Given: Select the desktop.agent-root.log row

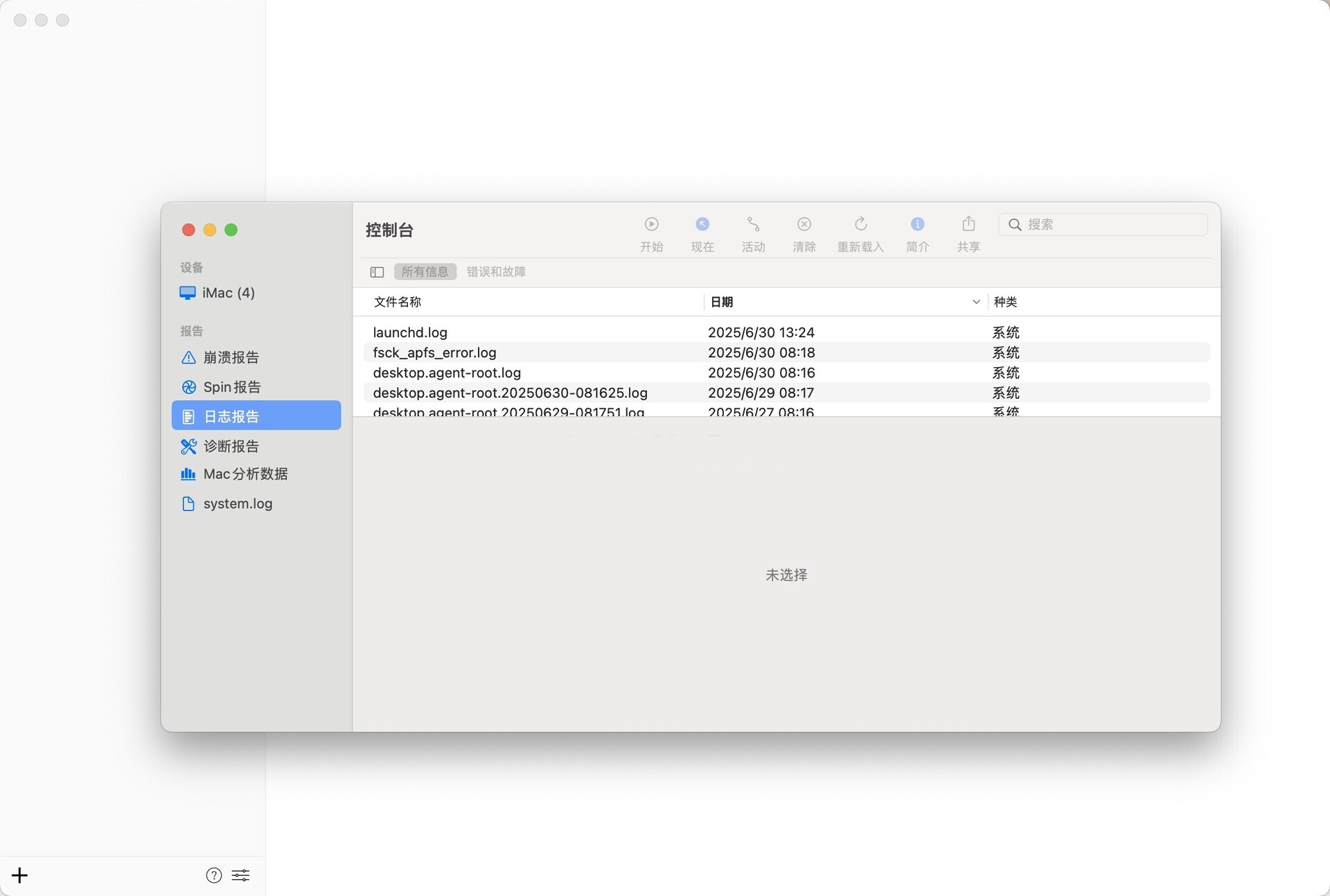Looking at the screenshot, I should point(786,373).
